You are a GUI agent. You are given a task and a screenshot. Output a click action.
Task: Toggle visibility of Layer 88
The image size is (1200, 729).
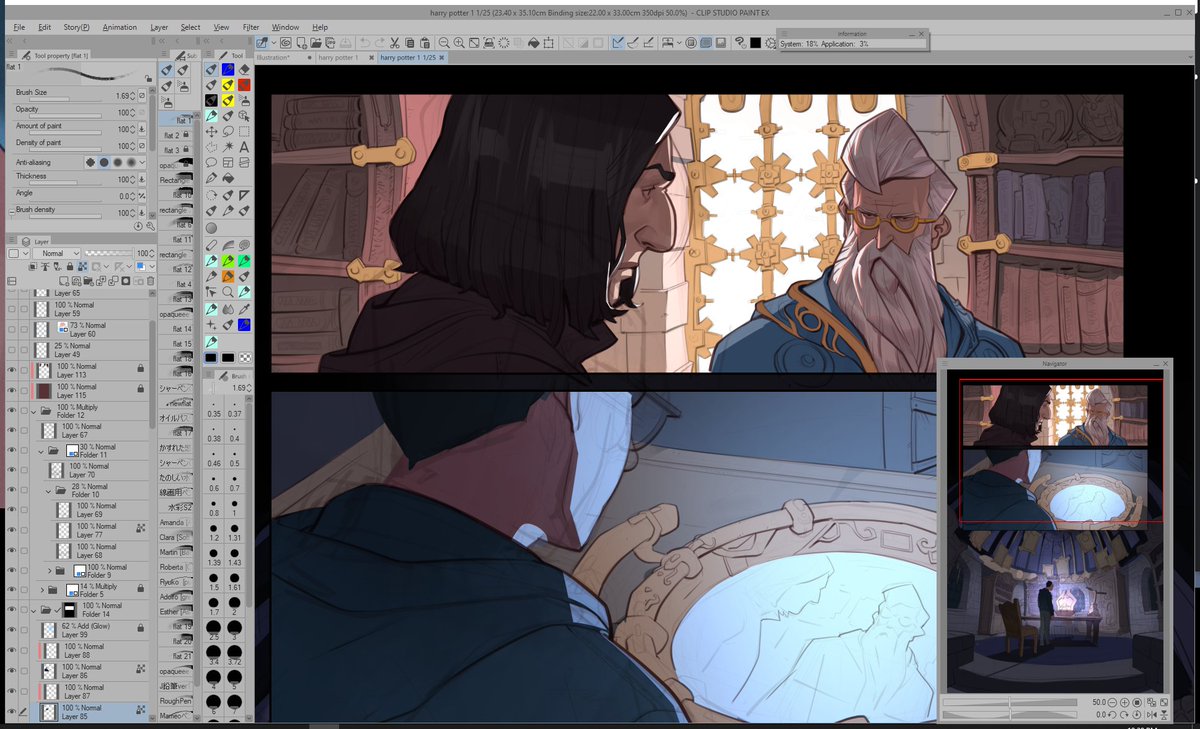(x=11, y=651)
